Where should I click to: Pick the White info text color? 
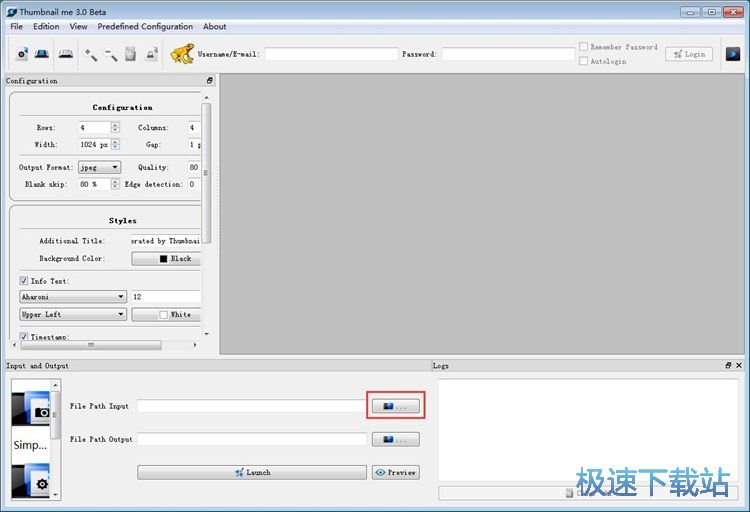166,314
